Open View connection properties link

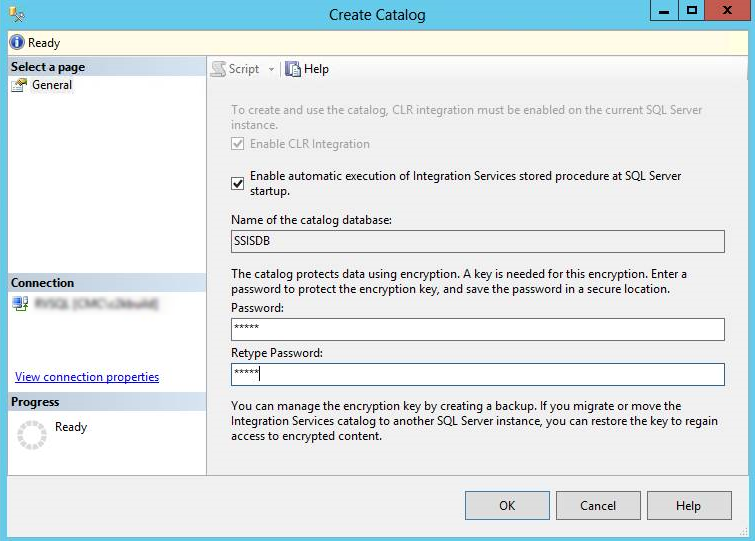coord(87,377)
